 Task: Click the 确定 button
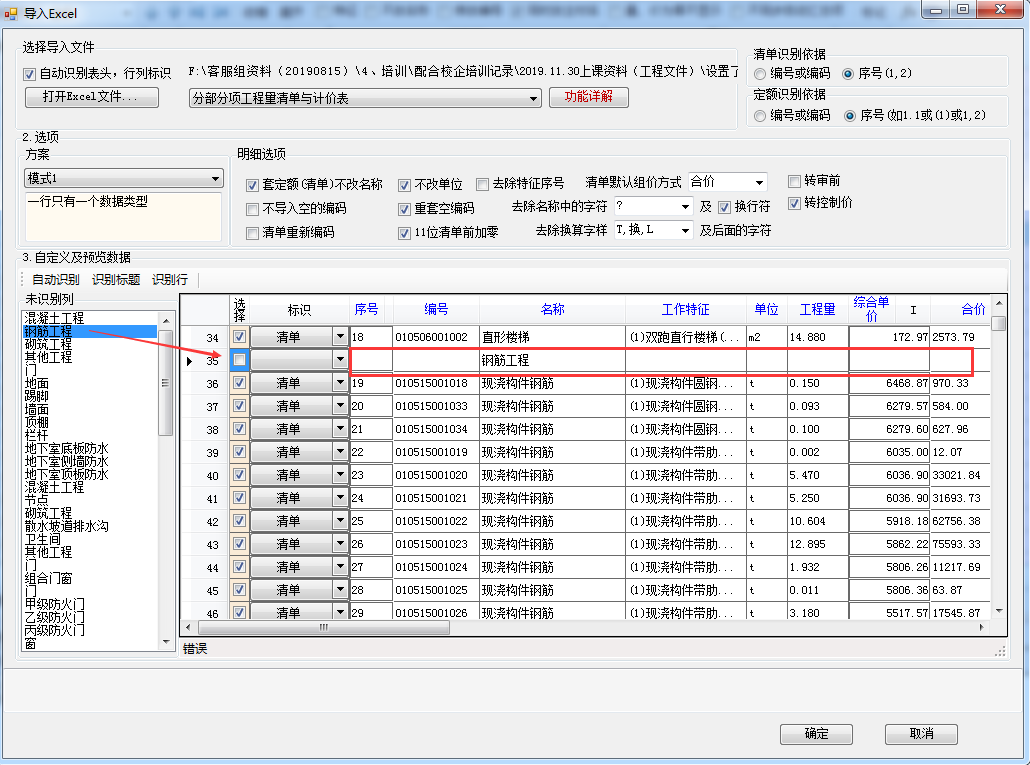coord(816,734)
